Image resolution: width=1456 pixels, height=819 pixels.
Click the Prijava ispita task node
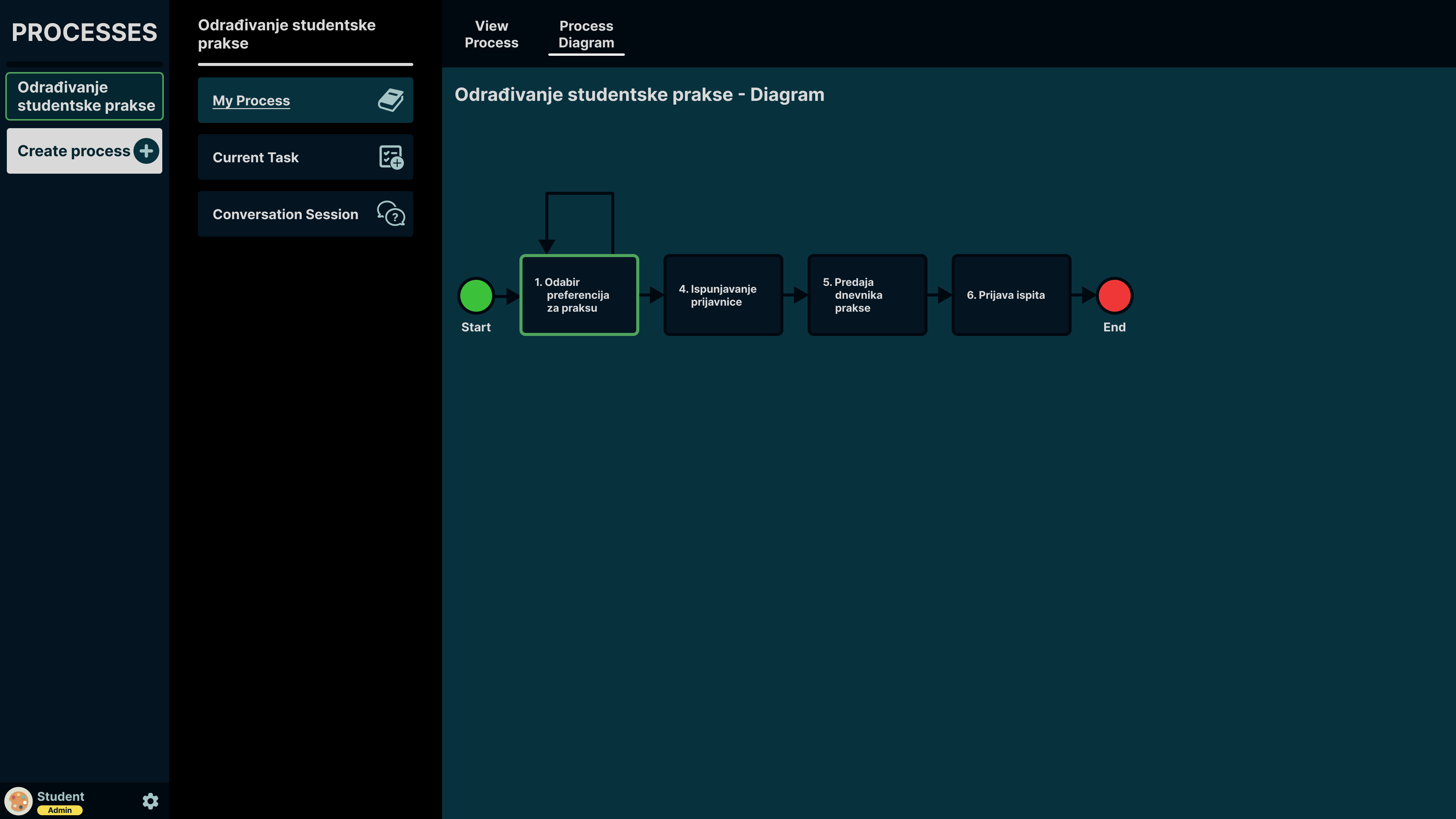tap(1011, 295)
